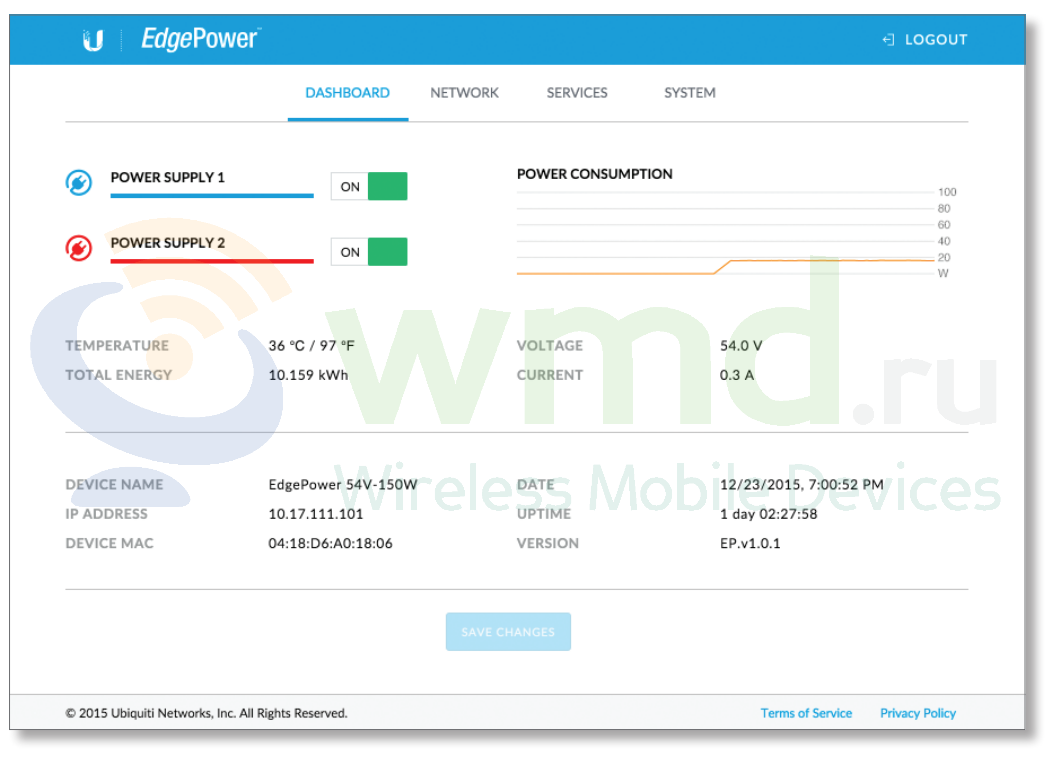Click the 100 mark on the graph axis
The width and height of the screenshot is (1052, 760).
[947, 192]
